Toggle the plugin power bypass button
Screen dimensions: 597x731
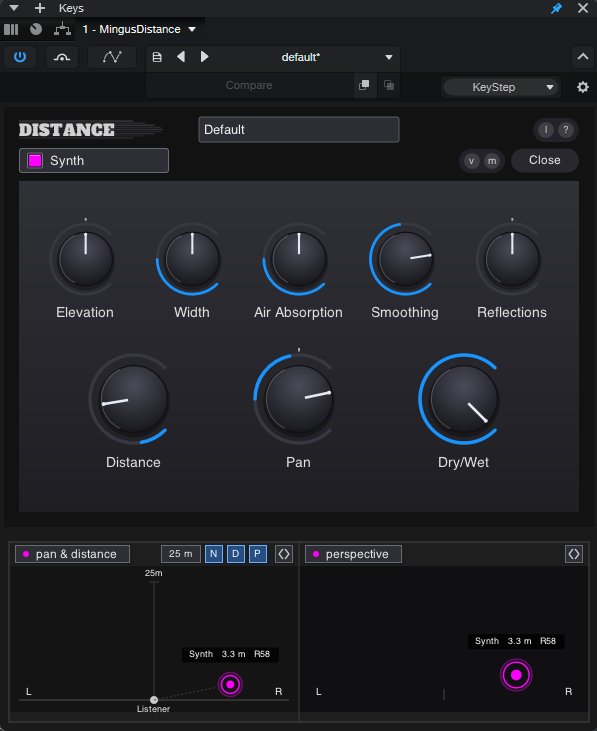[20, 57]
